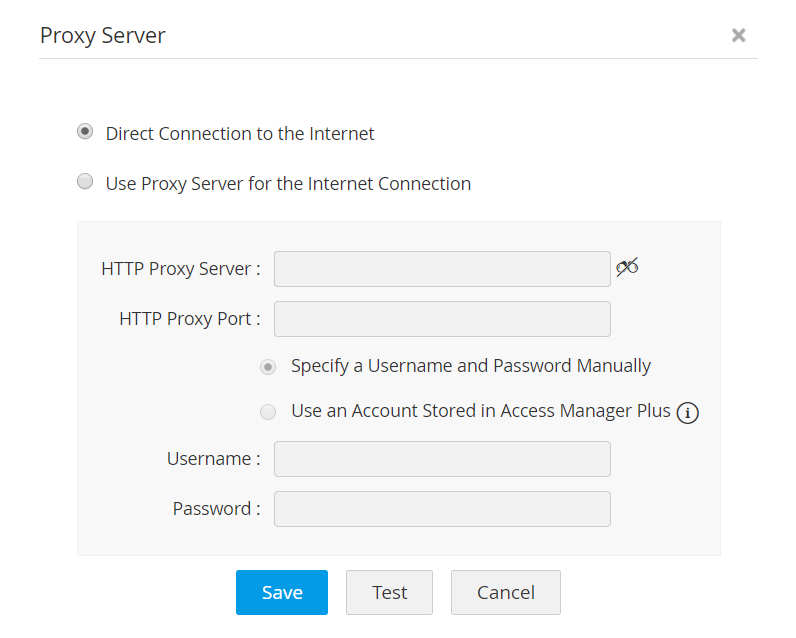Enable Use Proxy Server radio button
796x638 pixels.
tap(86, 182)
